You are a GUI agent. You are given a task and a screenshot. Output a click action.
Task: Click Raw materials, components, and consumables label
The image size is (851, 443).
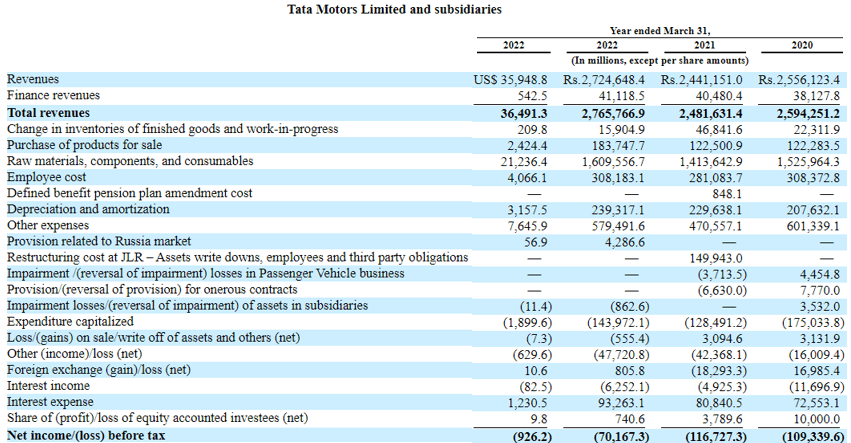(x=130, y=161)
